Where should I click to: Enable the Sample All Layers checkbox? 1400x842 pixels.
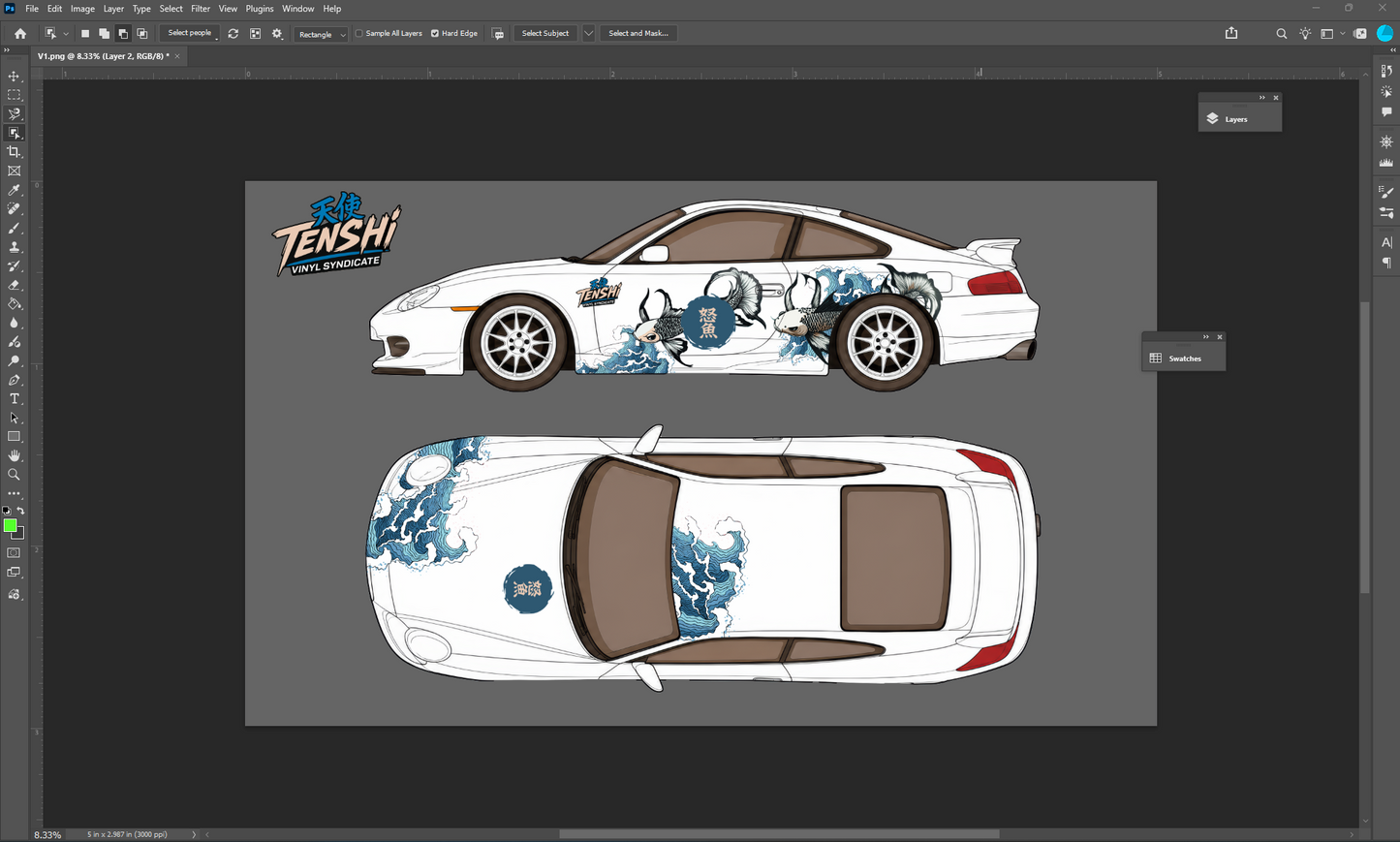(359, 34)
